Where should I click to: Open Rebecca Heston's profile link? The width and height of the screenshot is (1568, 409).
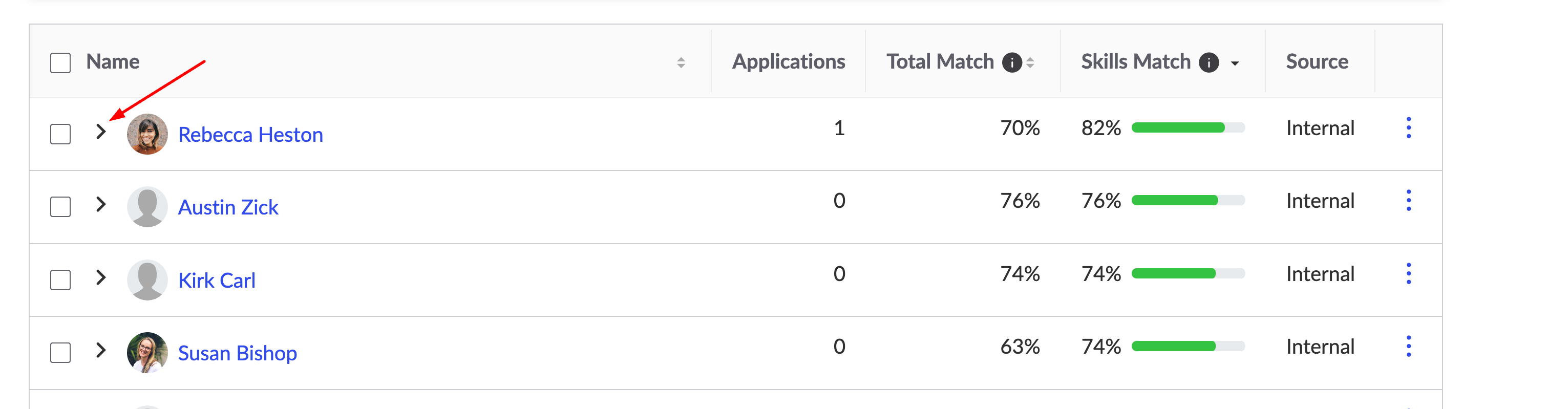tap(250, 135)
